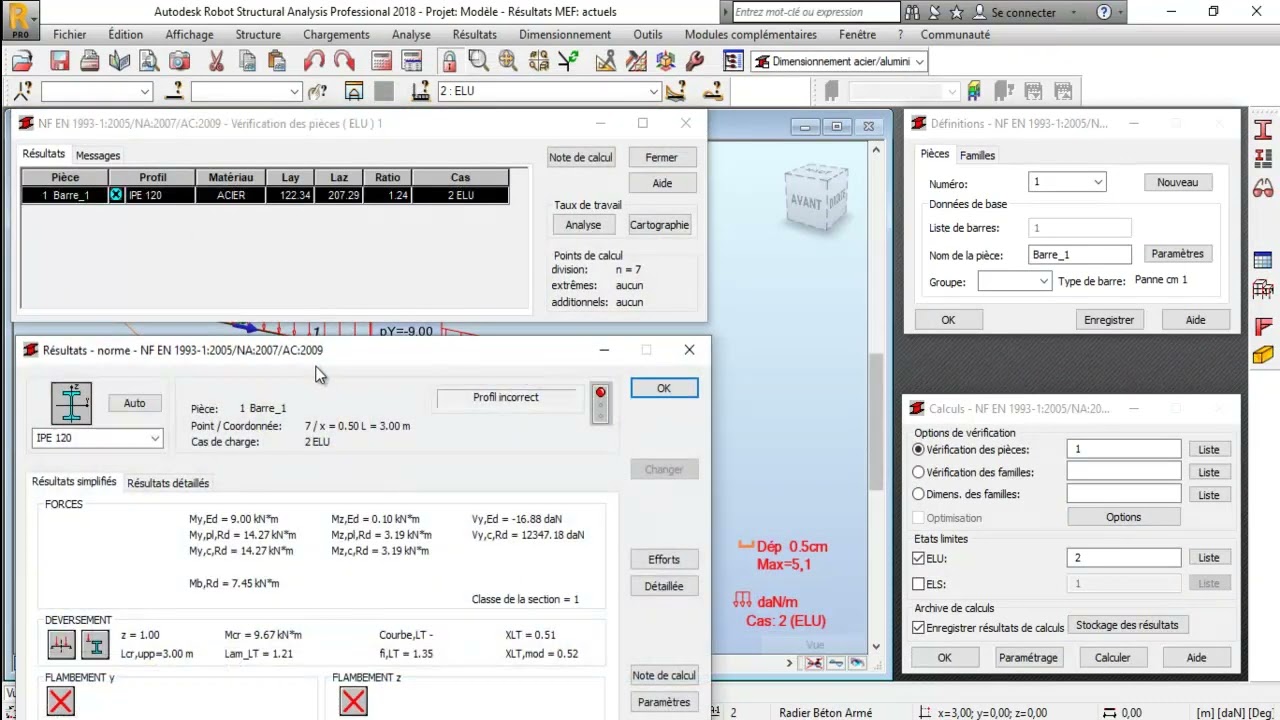This screenshot has width=1280, height=720.
Task: Click the Auto button next to the profile icon
Action: click(134, 403)
